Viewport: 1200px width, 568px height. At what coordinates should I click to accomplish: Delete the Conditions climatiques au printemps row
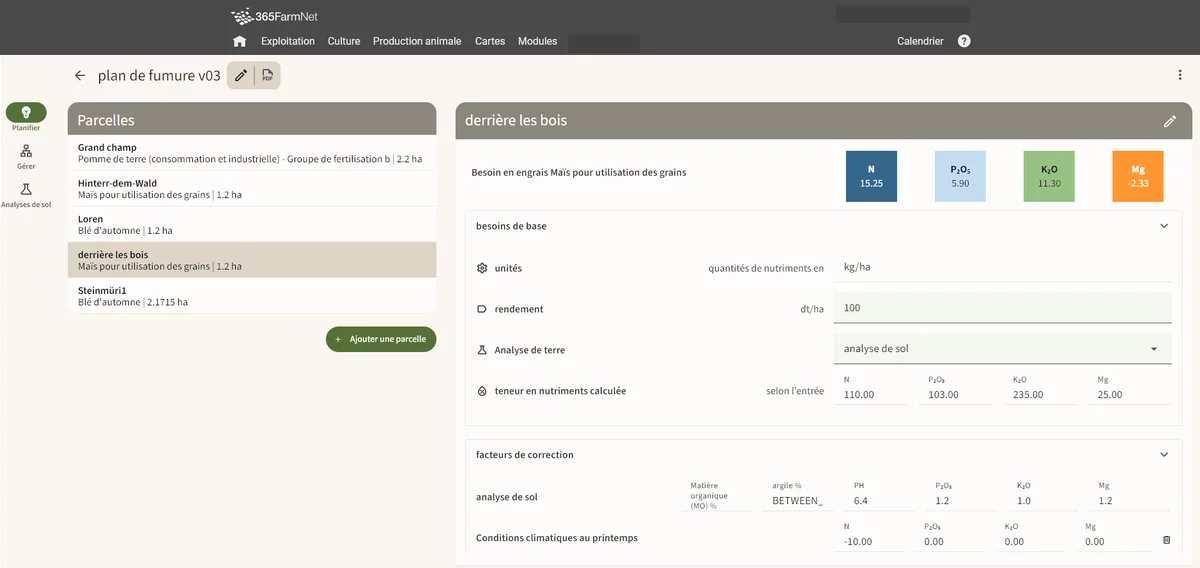[1166, 540]
